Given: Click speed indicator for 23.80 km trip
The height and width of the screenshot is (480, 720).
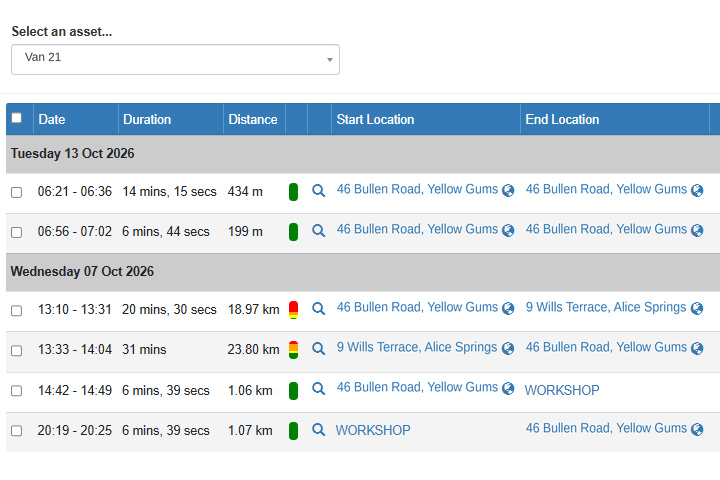Looking at the screenshot, I should point(293,350).
